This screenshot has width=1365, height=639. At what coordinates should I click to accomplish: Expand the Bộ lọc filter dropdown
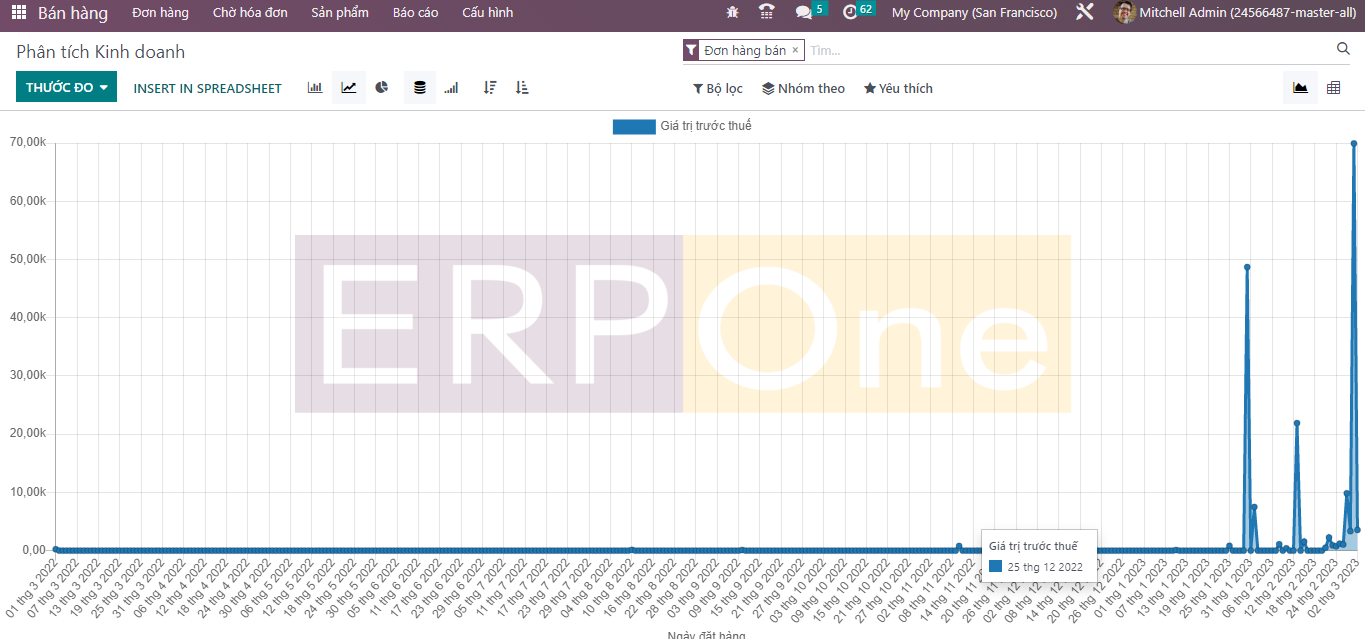718,89
